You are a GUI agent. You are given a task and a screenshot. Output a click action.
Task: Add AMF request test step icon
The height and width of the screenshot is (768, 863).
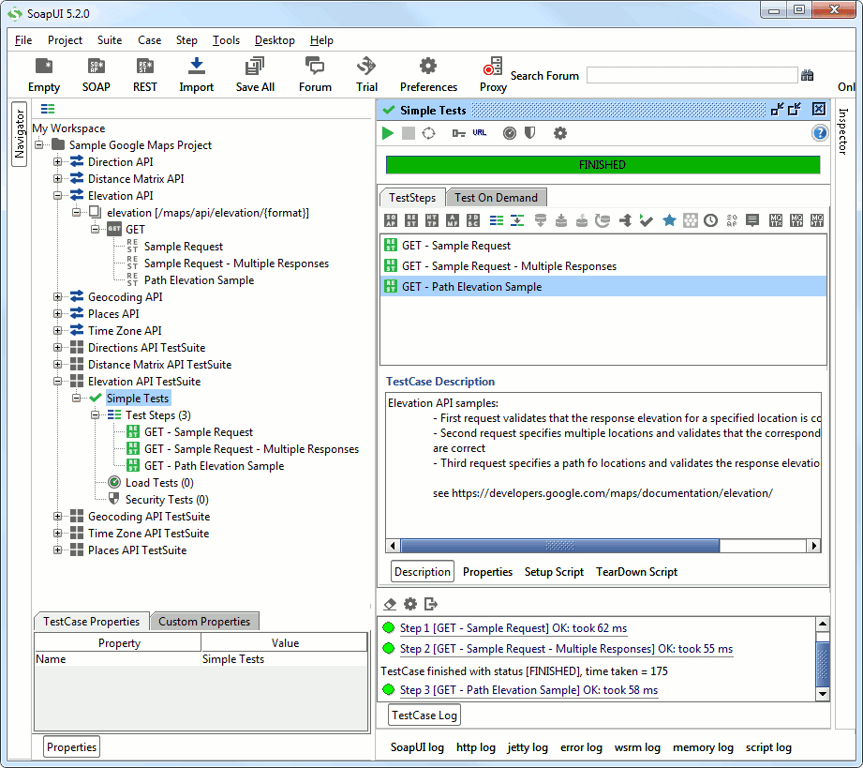tap(452, 221)
